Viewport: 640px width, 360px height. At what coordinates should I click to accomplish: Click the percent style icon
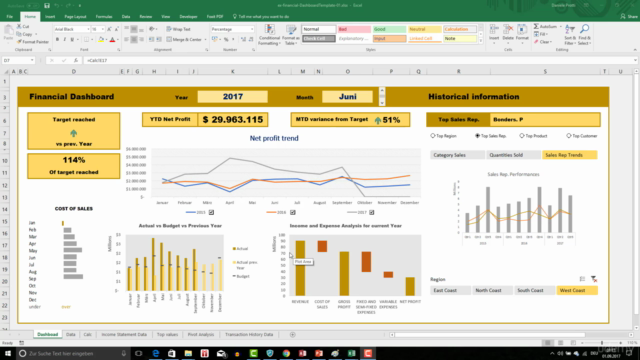(226, 40)
